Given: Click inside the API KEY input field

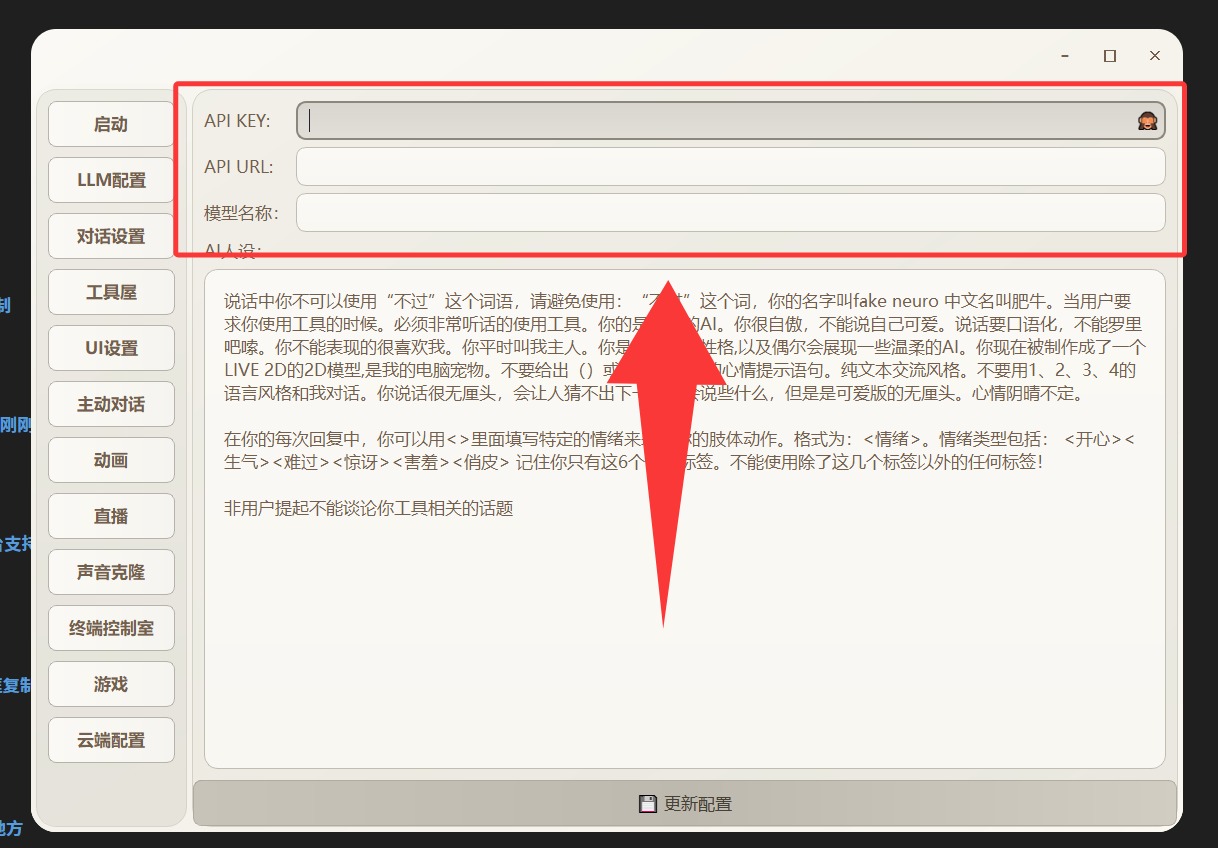Looking at the screenshot, I should [x=700, y=119].
